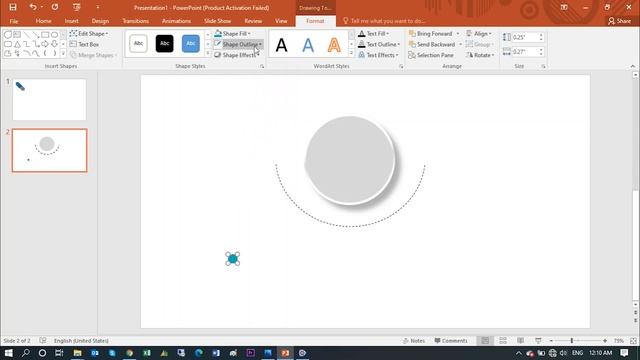Click the zoom slider handle
This screenshot has height=360, width=640.
(x=572, y=340)
